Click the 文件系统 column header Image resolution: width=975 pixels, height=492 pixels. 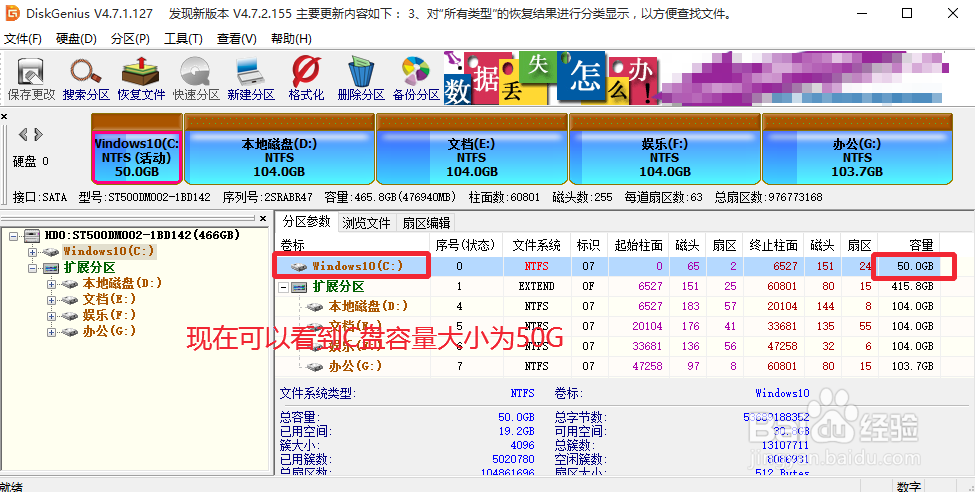536,245
